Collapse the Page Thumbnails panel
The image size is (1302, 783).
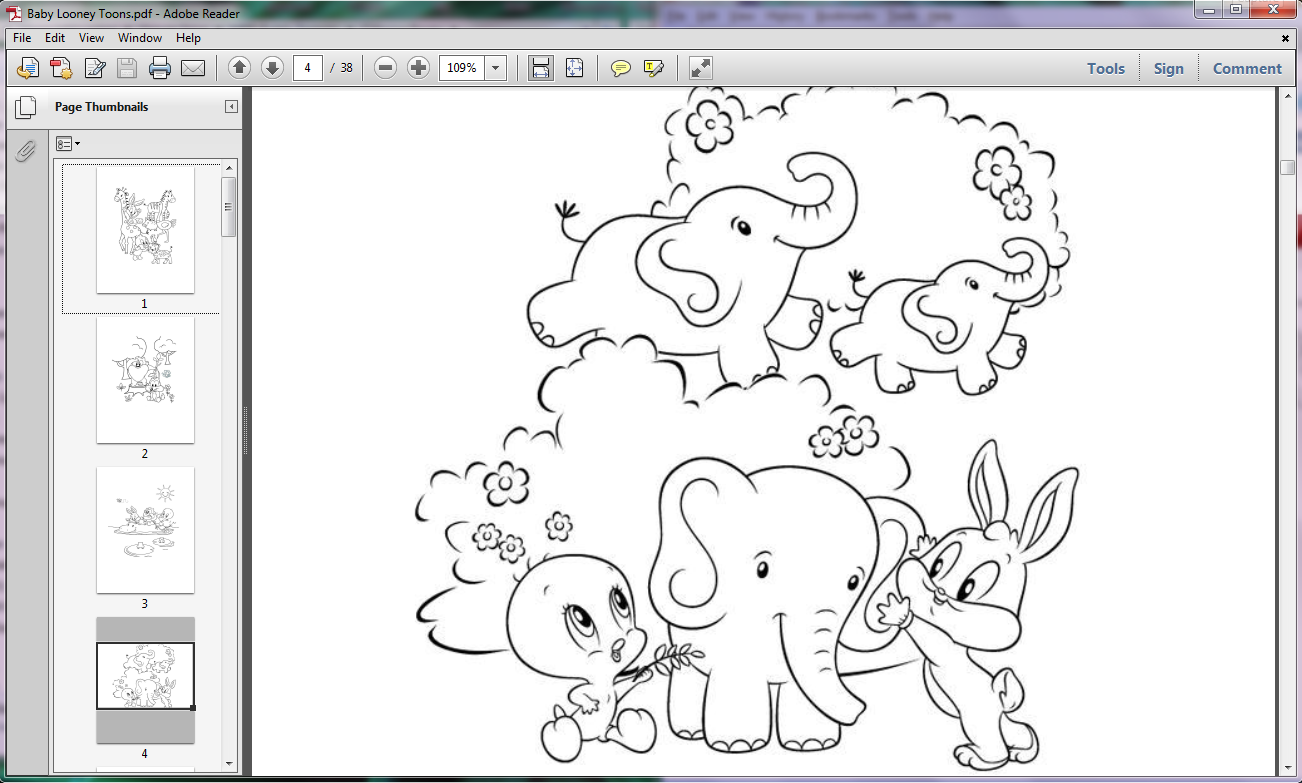tap(231, 107)
